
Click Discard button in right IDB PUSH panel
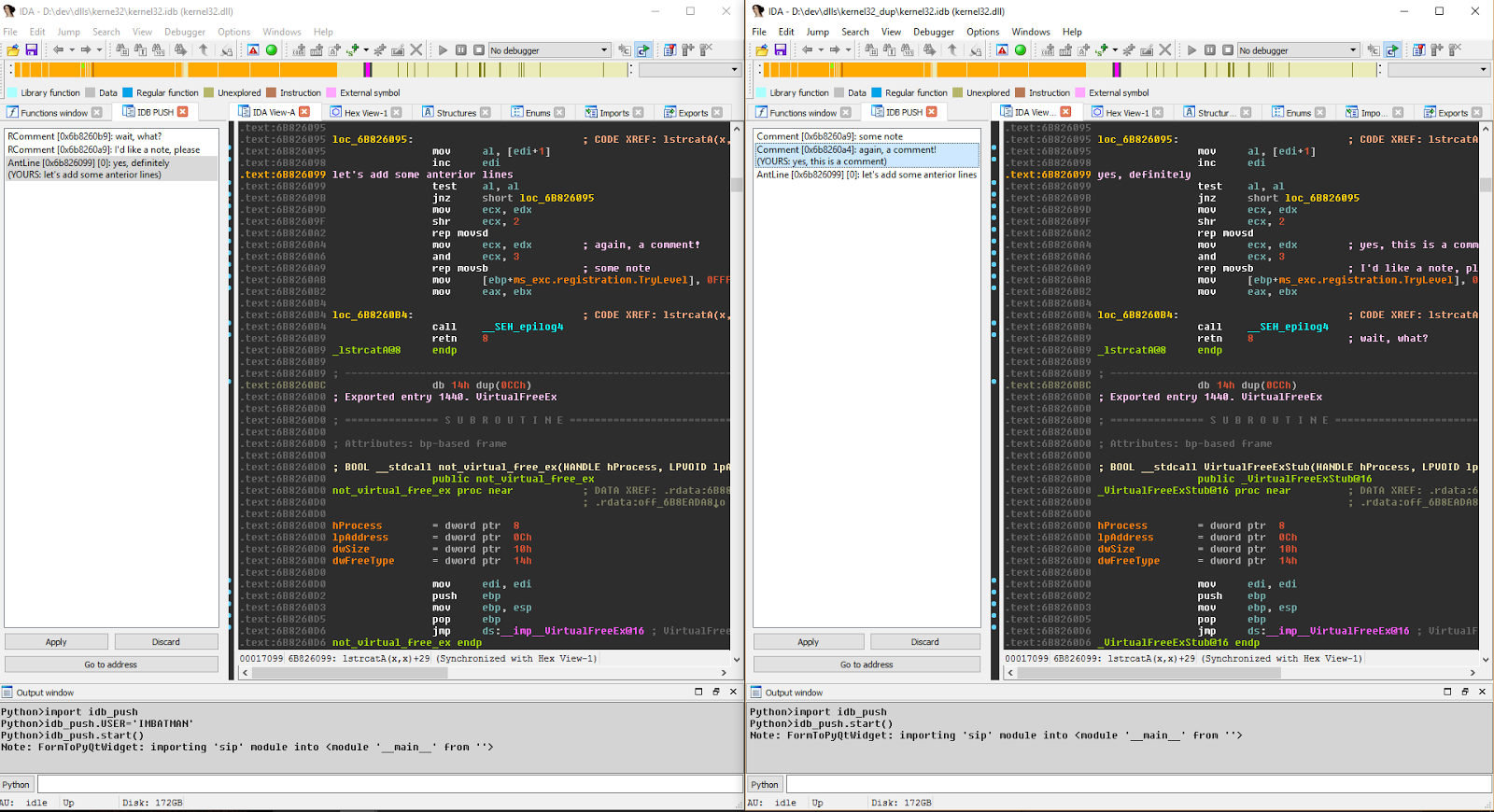925,642
